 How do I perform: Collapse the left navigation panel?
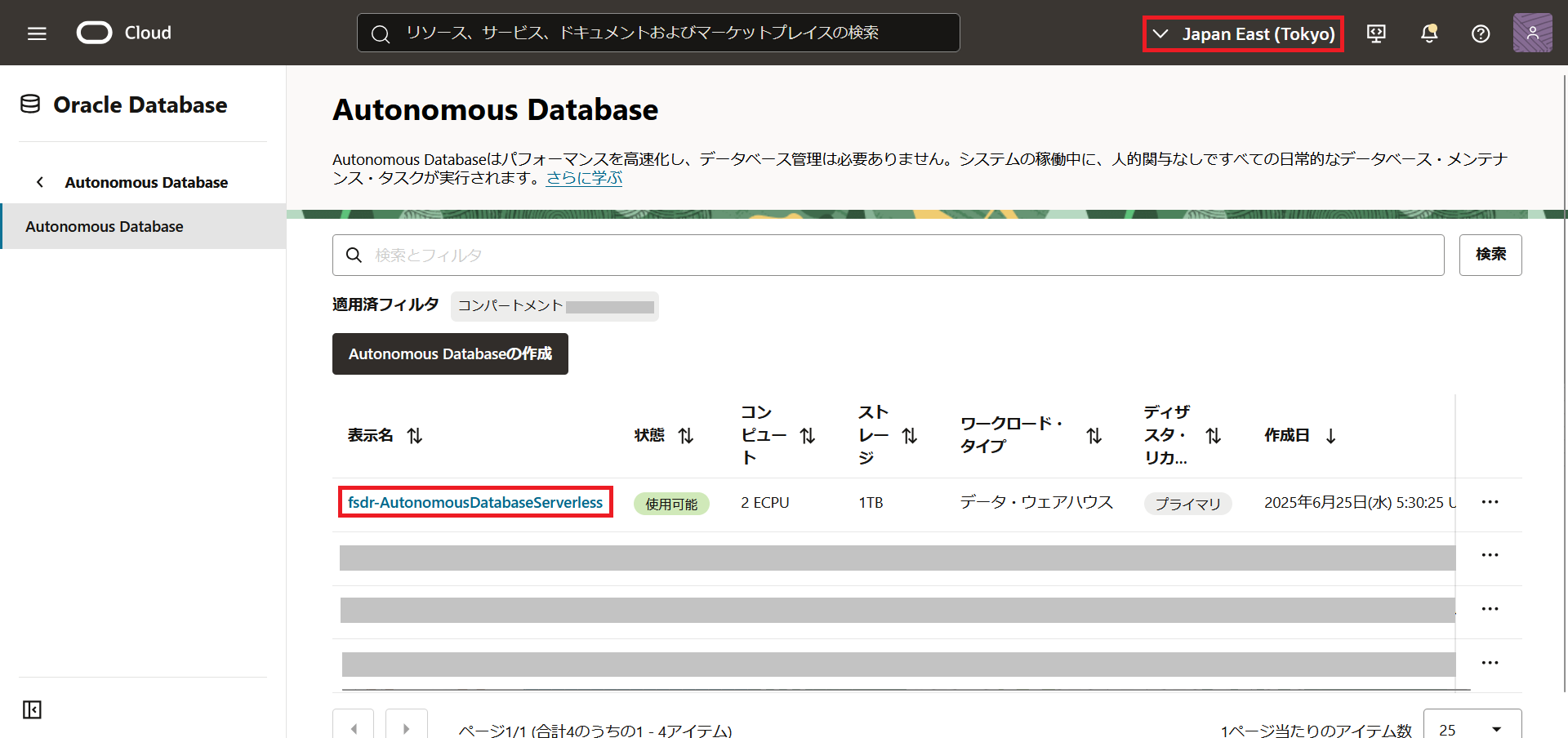click(x=33, y=709)
